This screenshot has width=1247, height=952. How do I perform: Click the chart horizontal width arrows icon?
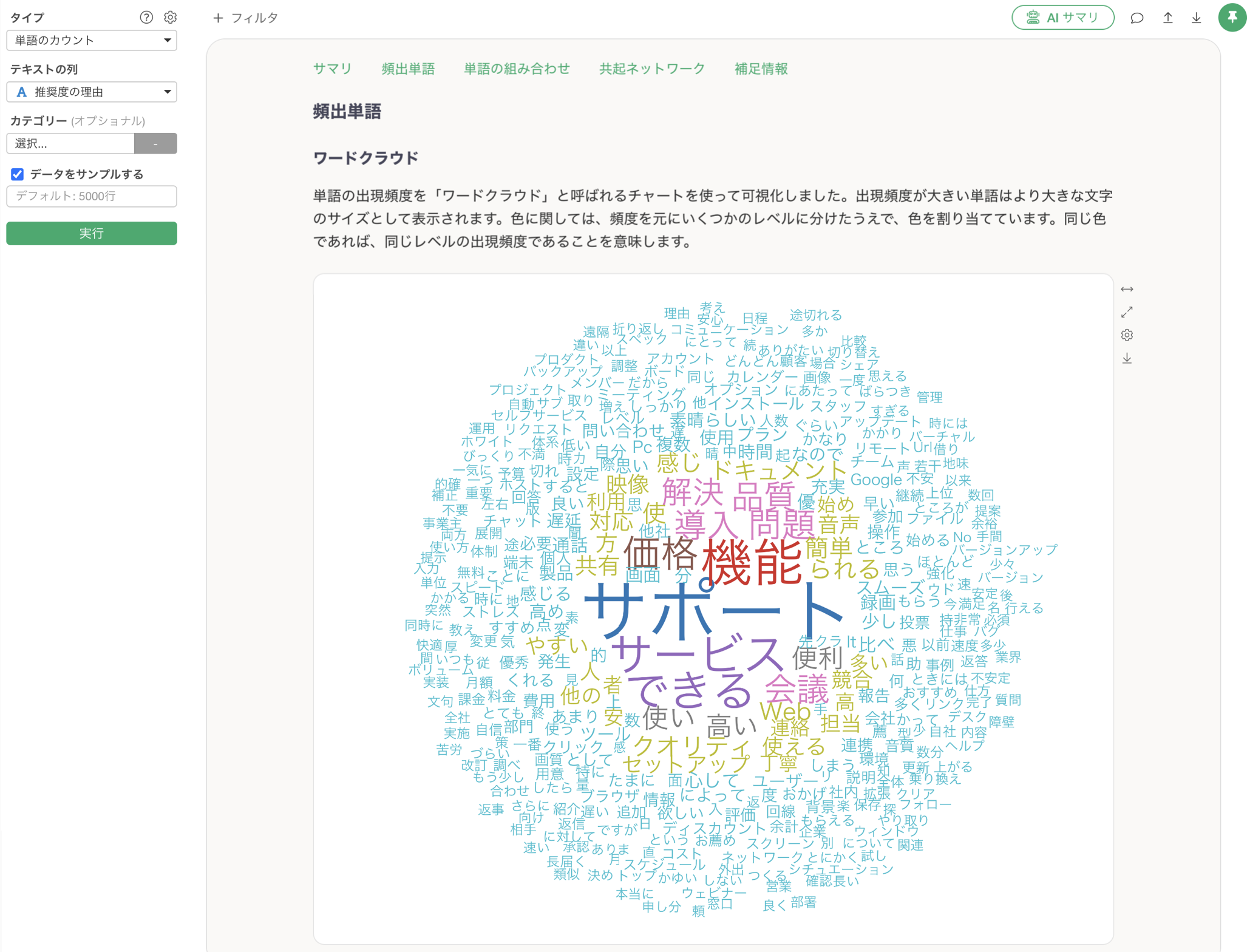[1127, 289]
